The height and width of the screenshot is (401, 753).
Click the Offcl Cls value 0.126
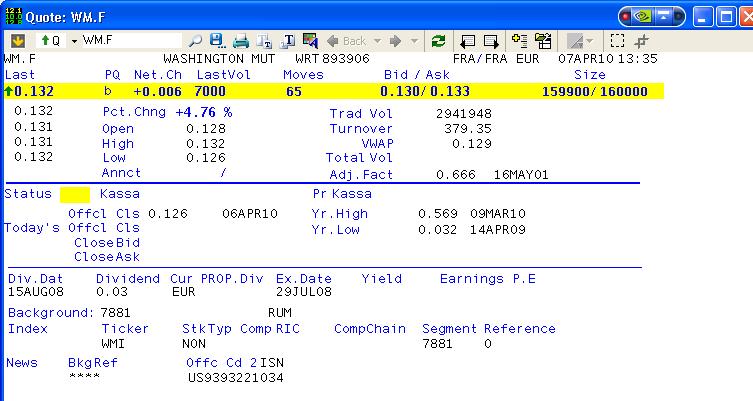click(168, 213)
